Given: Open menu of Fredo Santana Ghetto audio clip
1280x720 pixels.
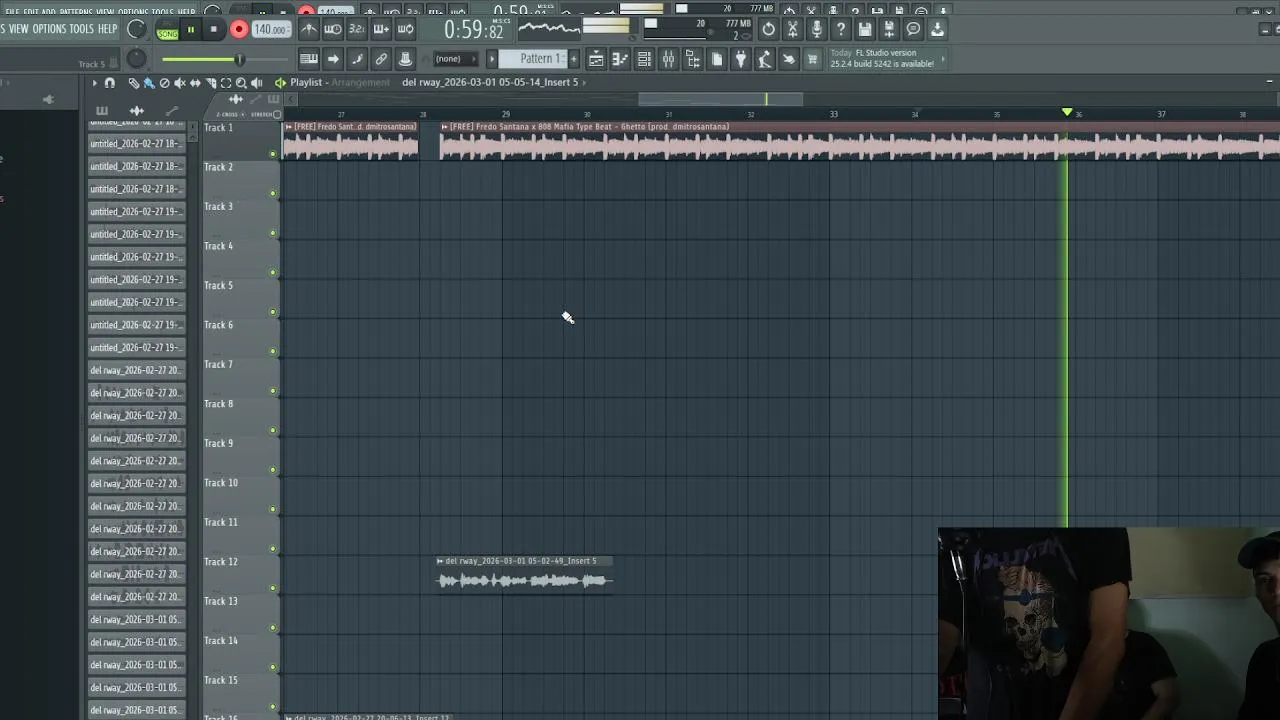Looking at the screenshot, I should 444,127.
